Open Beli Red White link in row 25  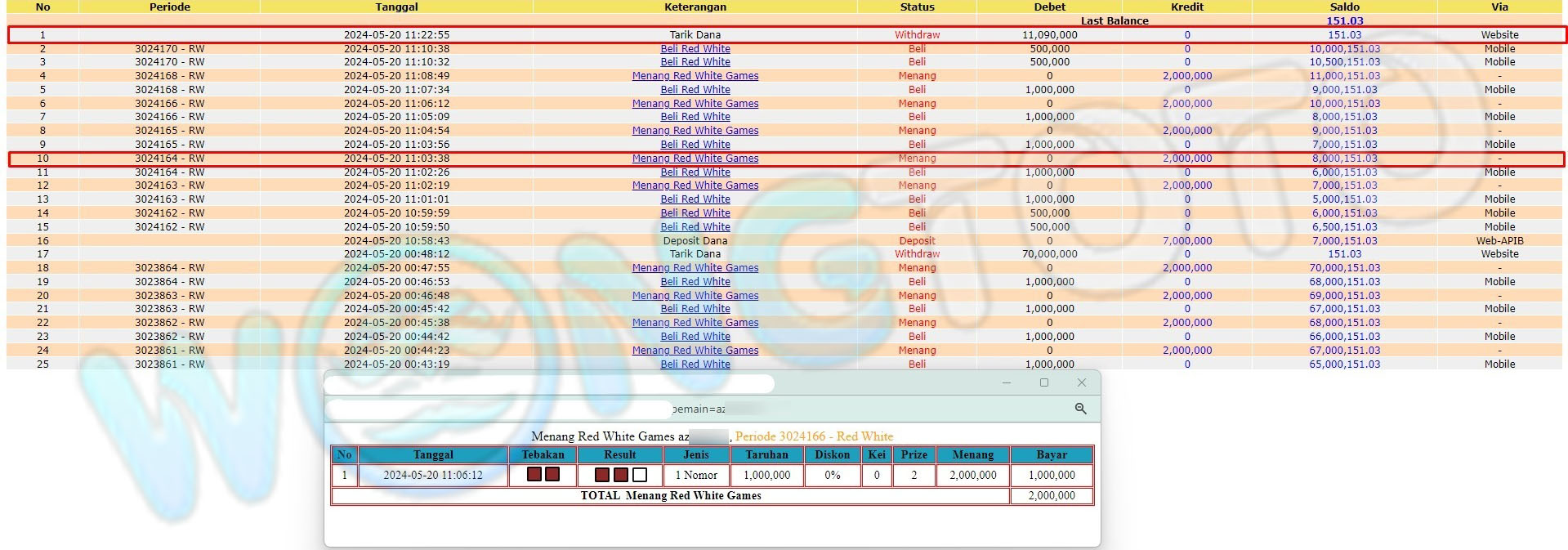tap(695, 364)
